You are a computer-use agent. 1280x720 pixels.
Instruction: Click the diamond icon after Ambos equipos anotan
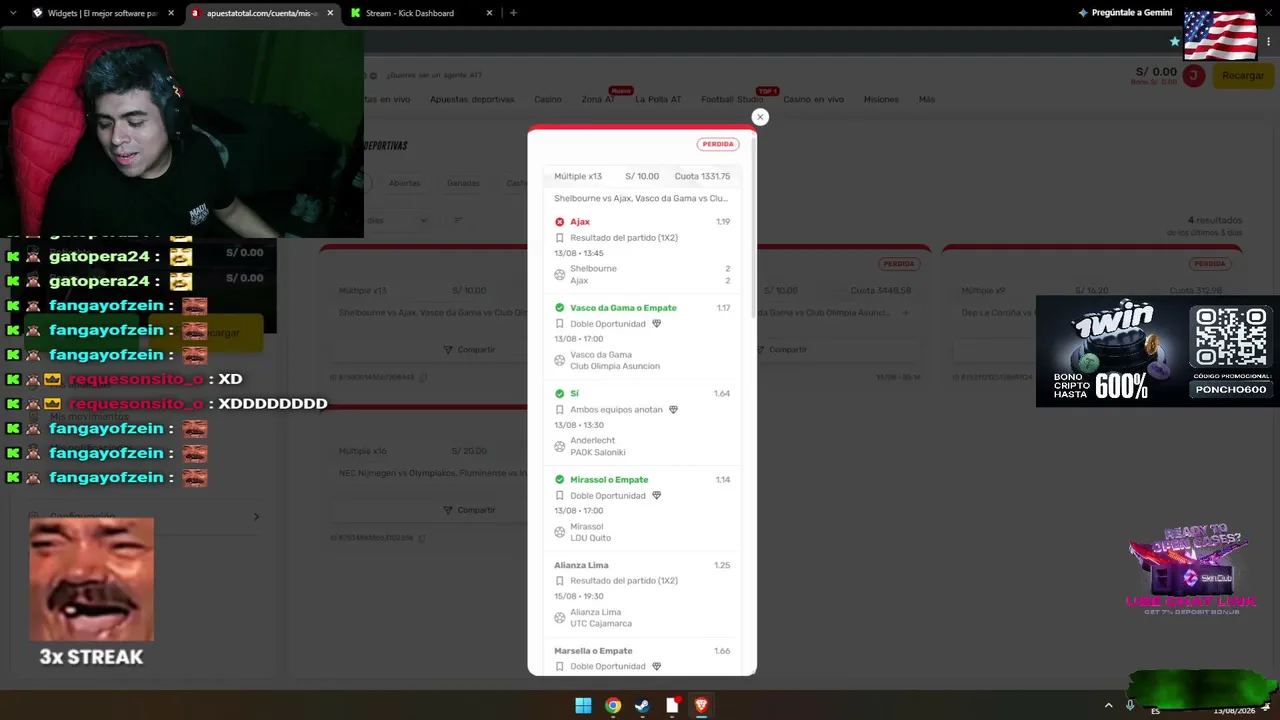pyautogui.click(x=673, y=410)
